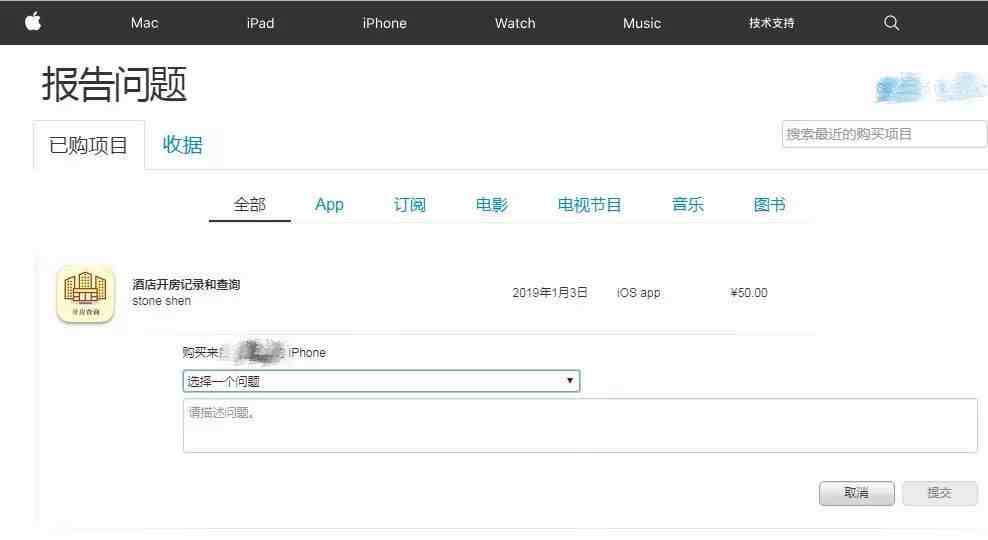Screen dimensions: 988x540
Task: Click the 报告问题 page heading
Action: point(114,84)
